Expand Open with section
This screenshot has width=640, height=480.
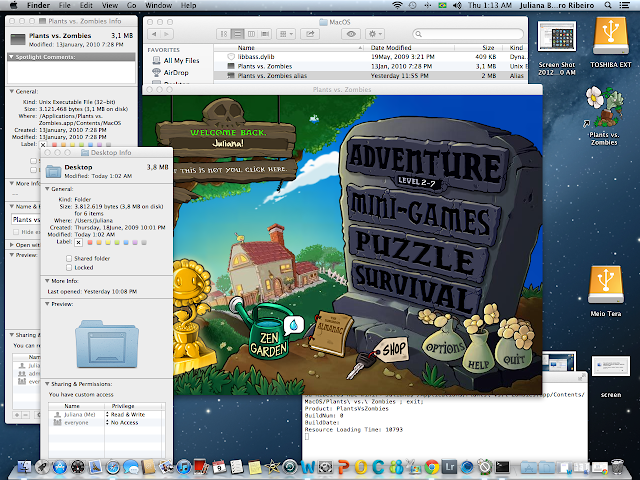coord(11,245)
